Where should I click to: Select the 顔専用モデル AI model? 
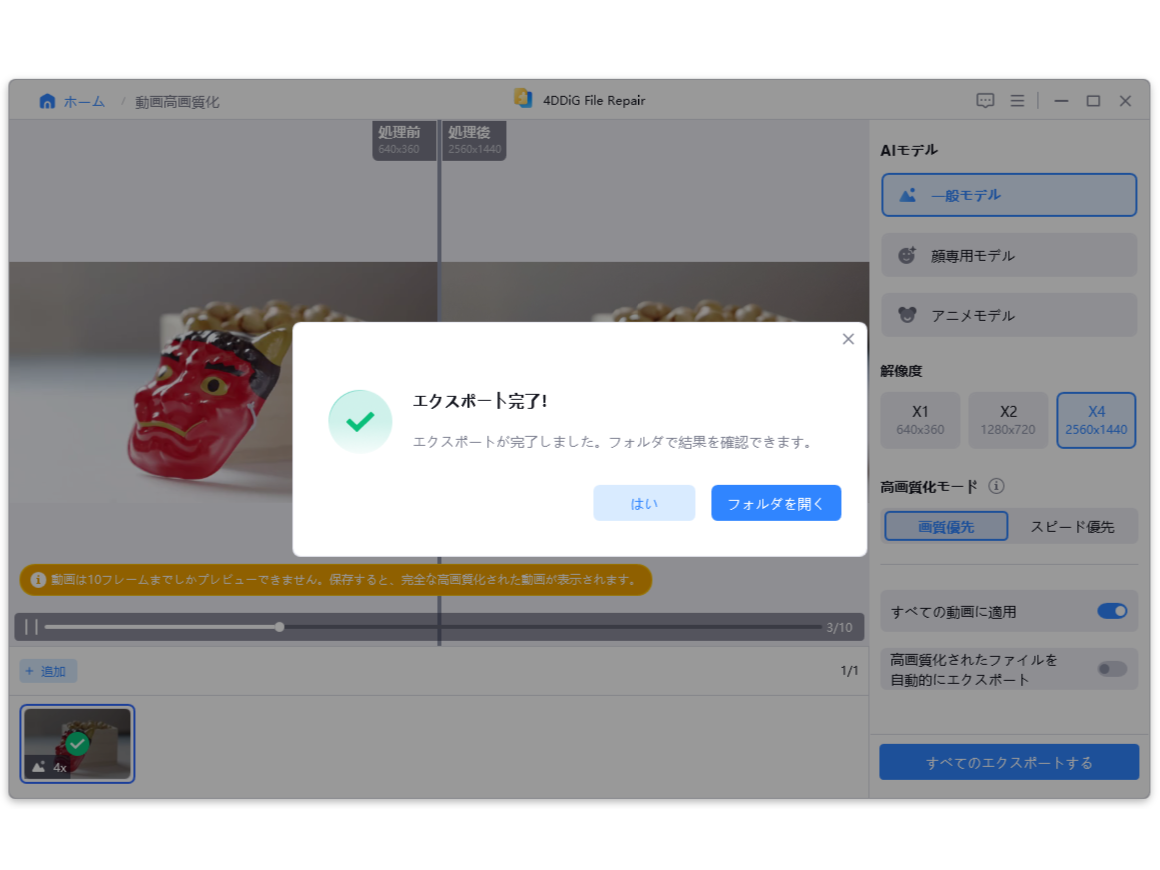[x=1008, y=255]
